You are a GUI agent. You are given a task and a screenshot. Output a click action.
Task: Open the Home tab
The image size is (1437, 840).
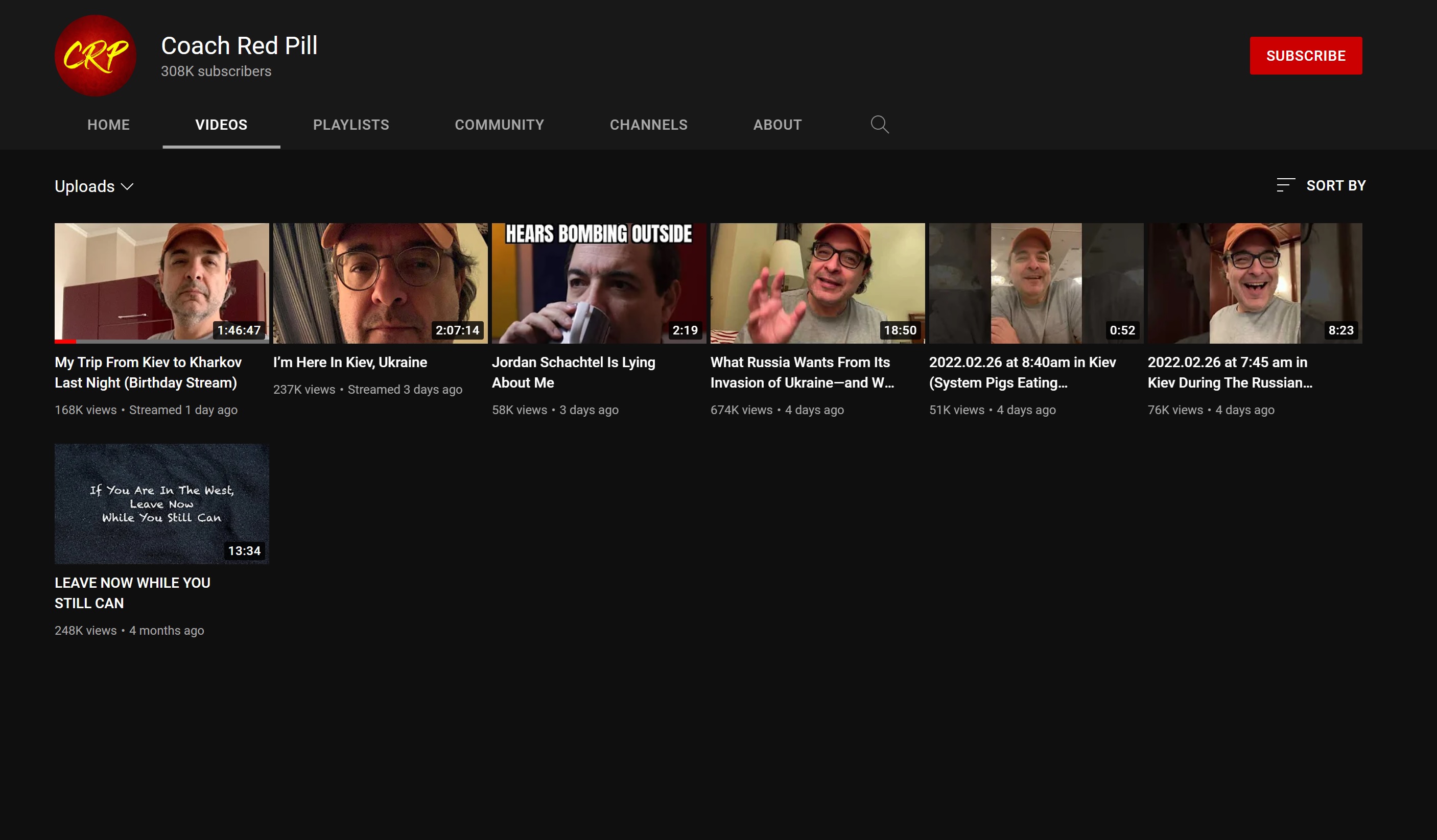coord(108,125)
